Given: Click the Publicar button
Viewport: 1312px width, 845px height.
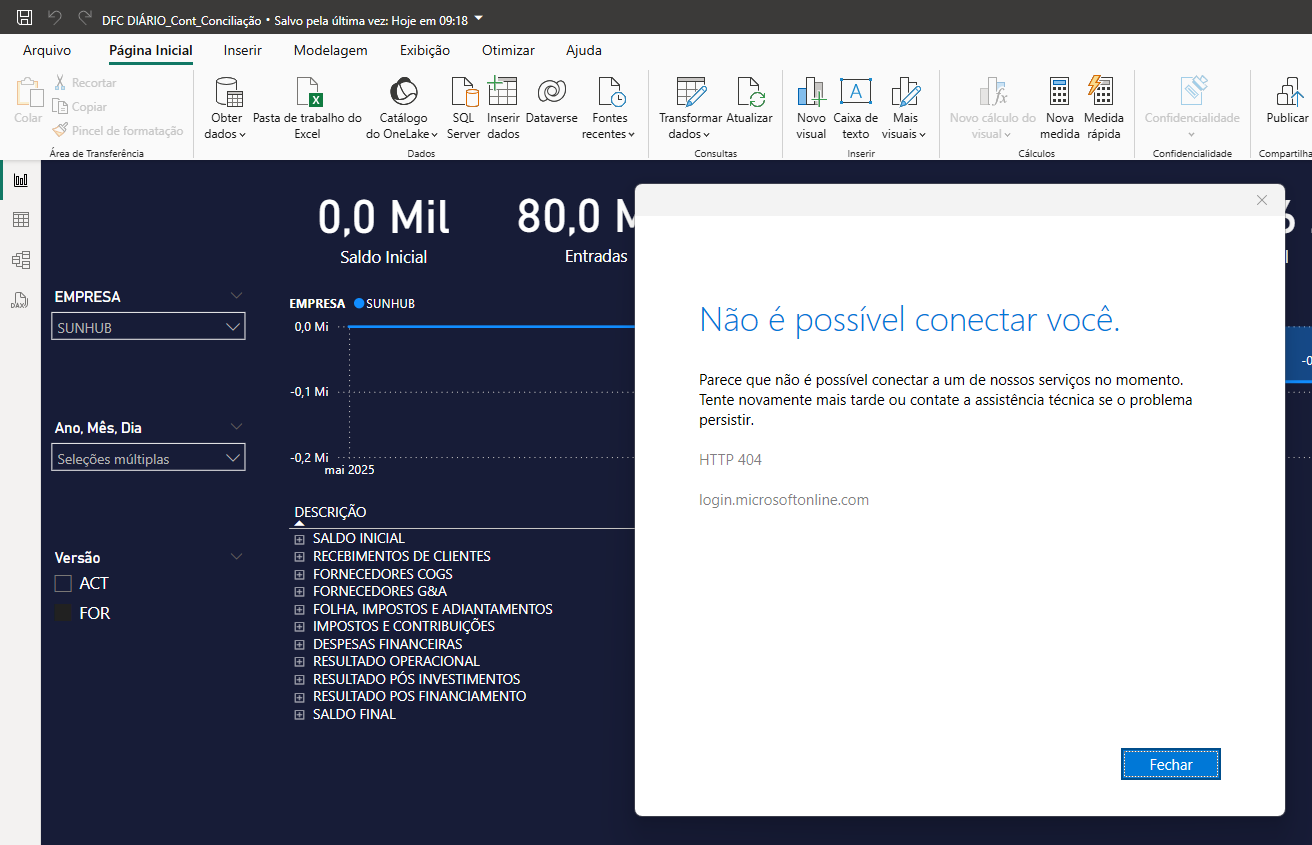Looking at the screenshot, I should click(1286, 100).
